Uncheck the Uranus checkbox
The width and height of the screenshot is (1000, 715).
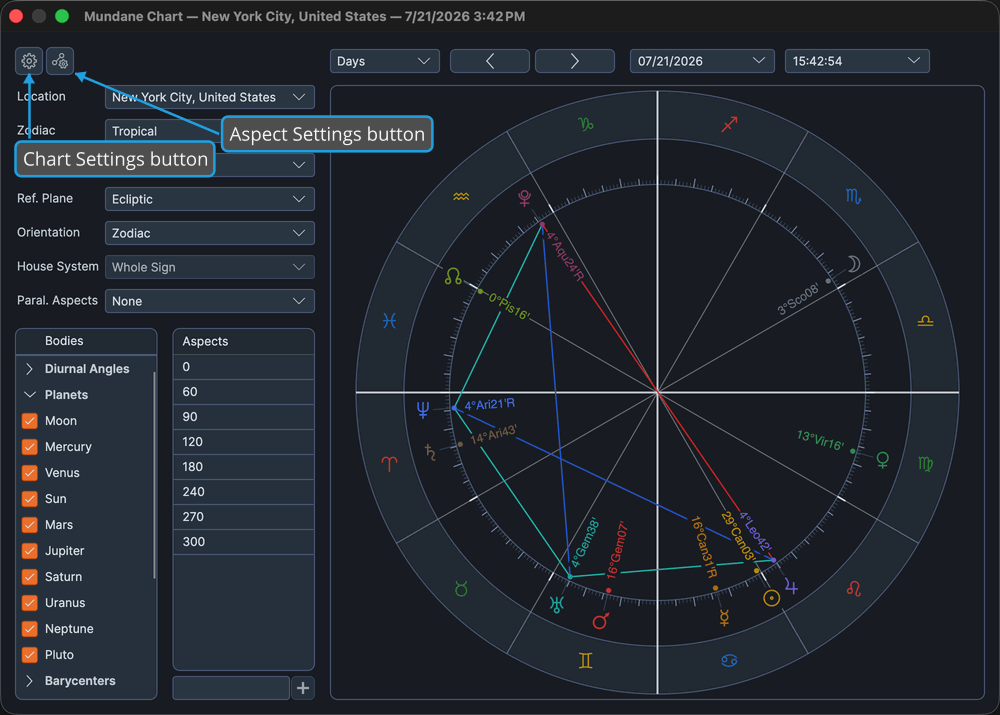pyautogui.click(x=29, y=603)
